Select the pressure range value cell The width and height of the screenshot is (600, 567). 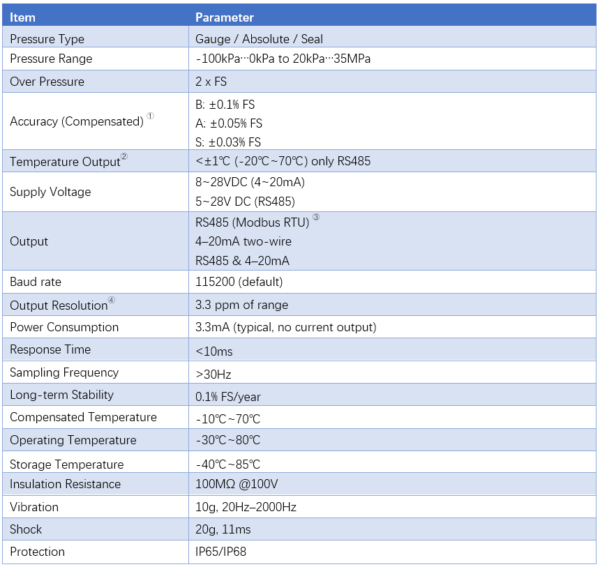tap(283, 60)
